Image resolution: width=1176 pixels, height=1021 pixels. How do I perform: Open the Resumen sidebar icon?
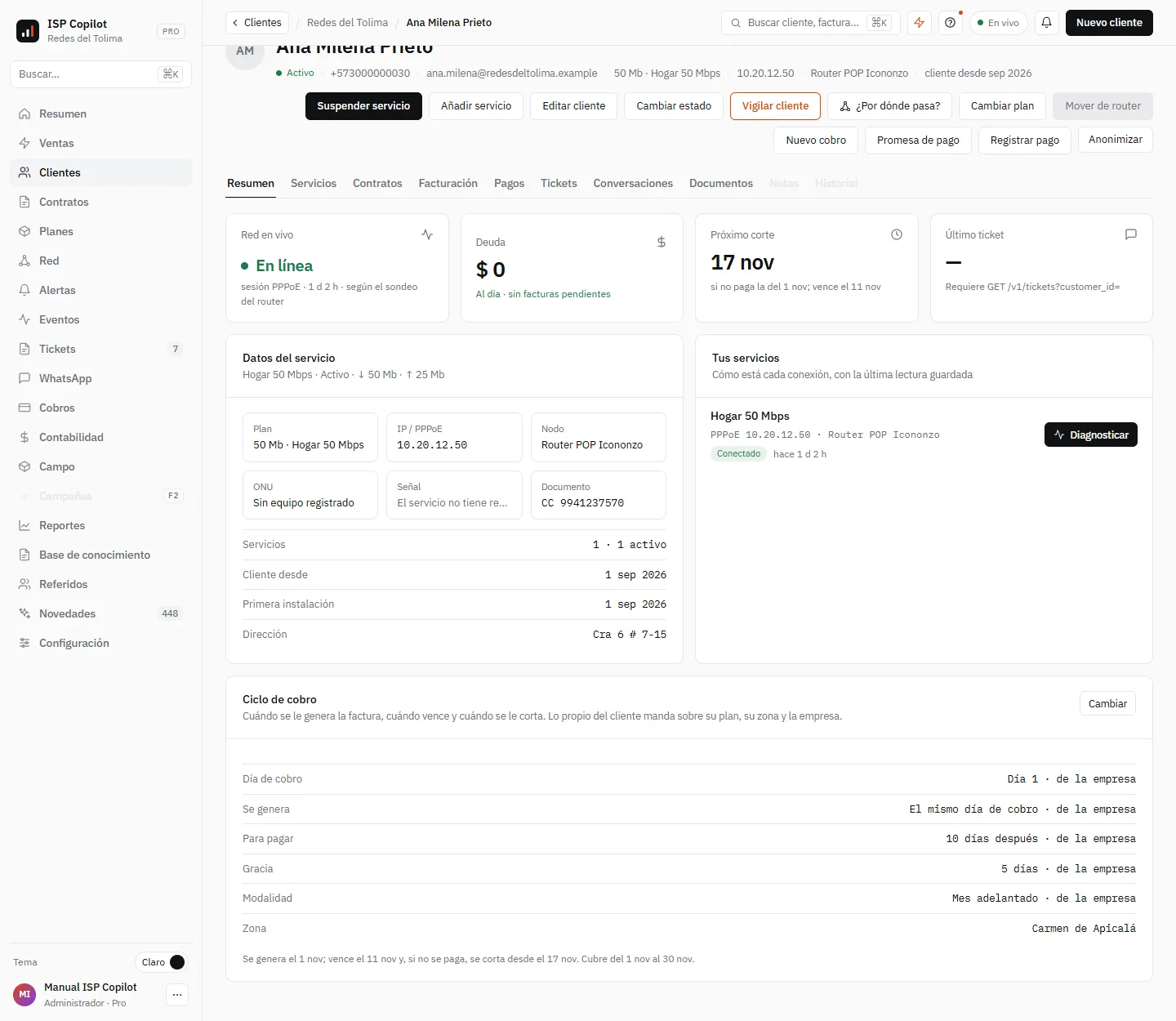pyautogui.click(x=24, y=114)
